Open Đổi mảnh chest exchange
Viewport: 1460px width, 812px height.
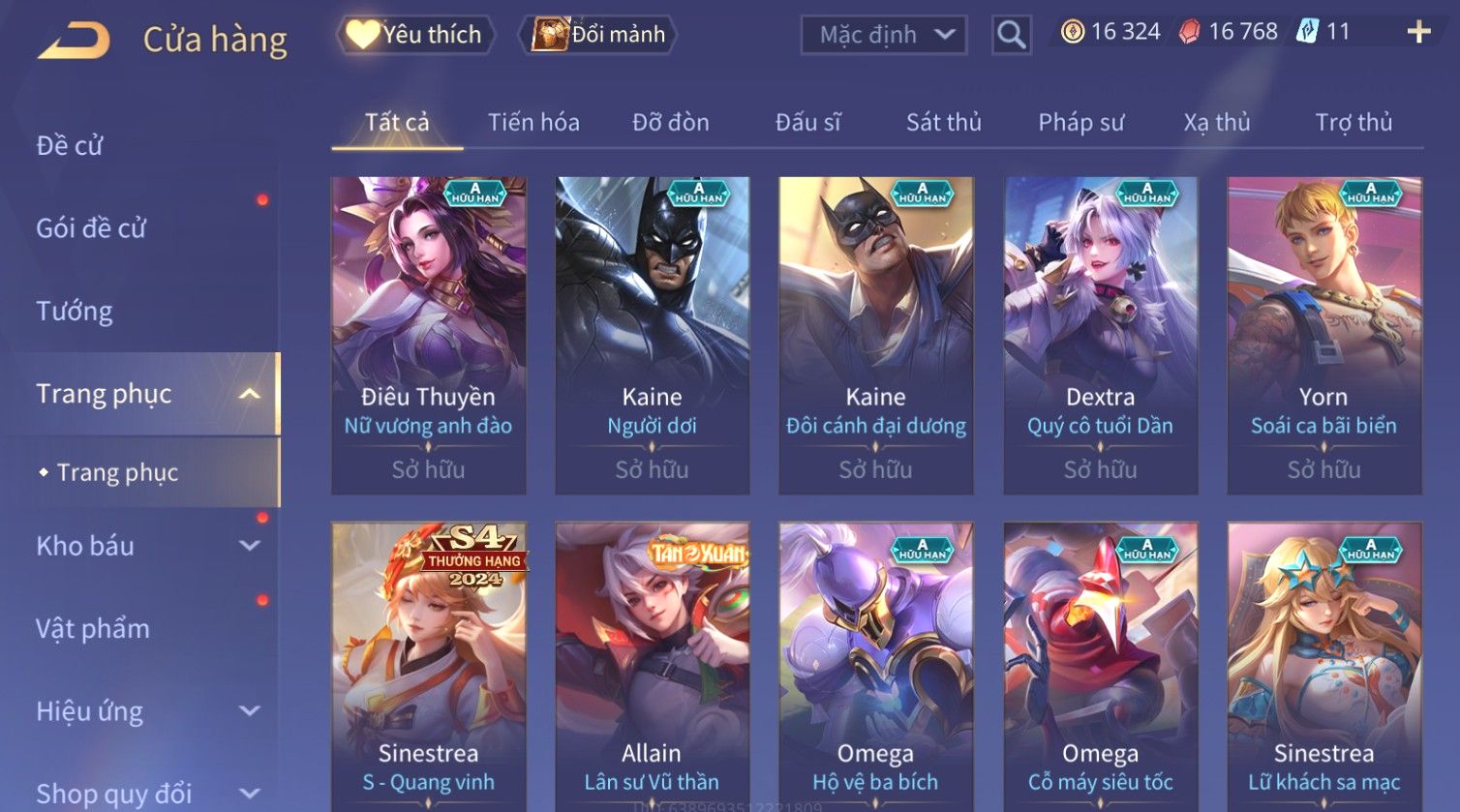598,35
